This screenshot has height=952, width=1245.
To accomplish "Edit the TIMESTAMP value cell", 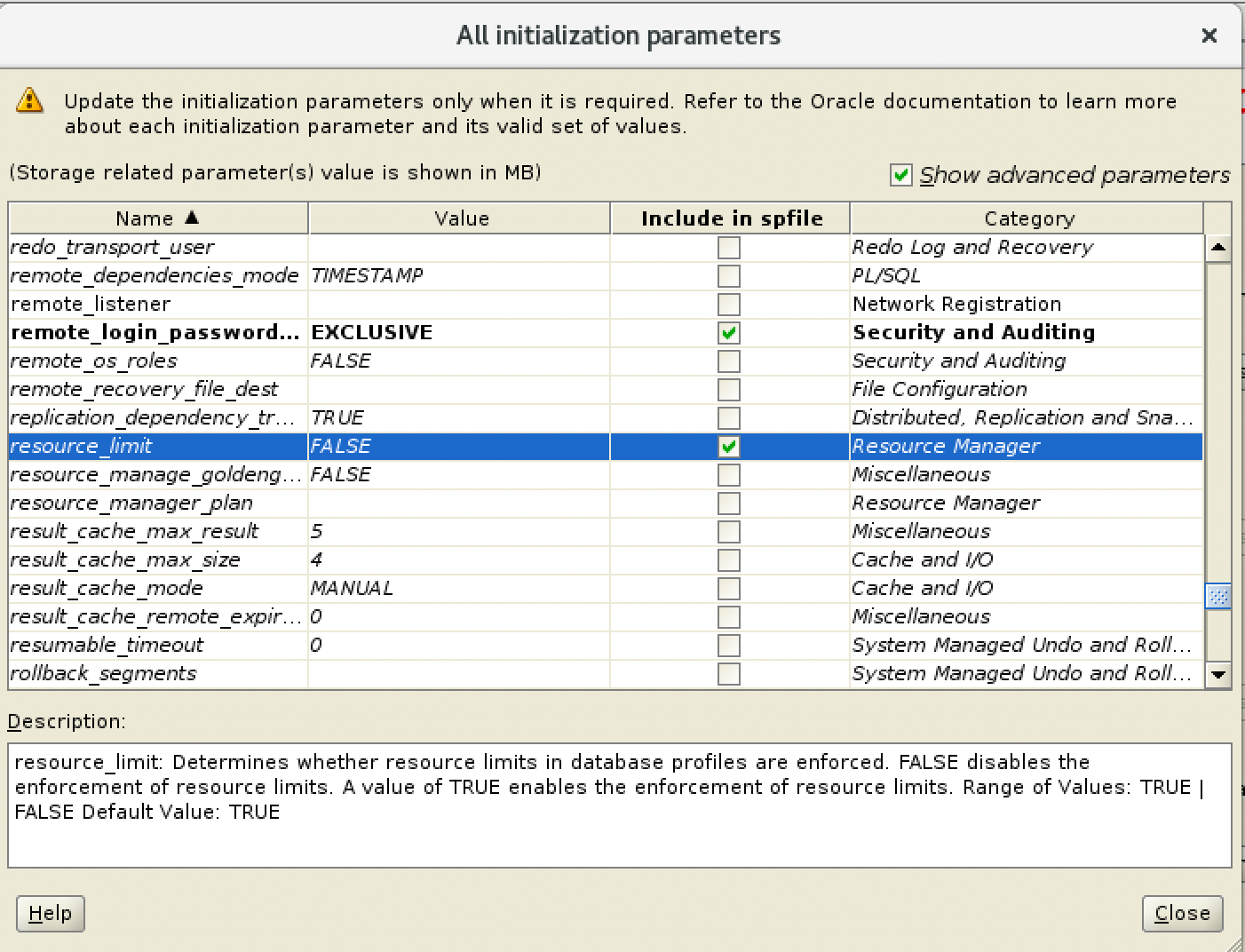I will [459, 275].
